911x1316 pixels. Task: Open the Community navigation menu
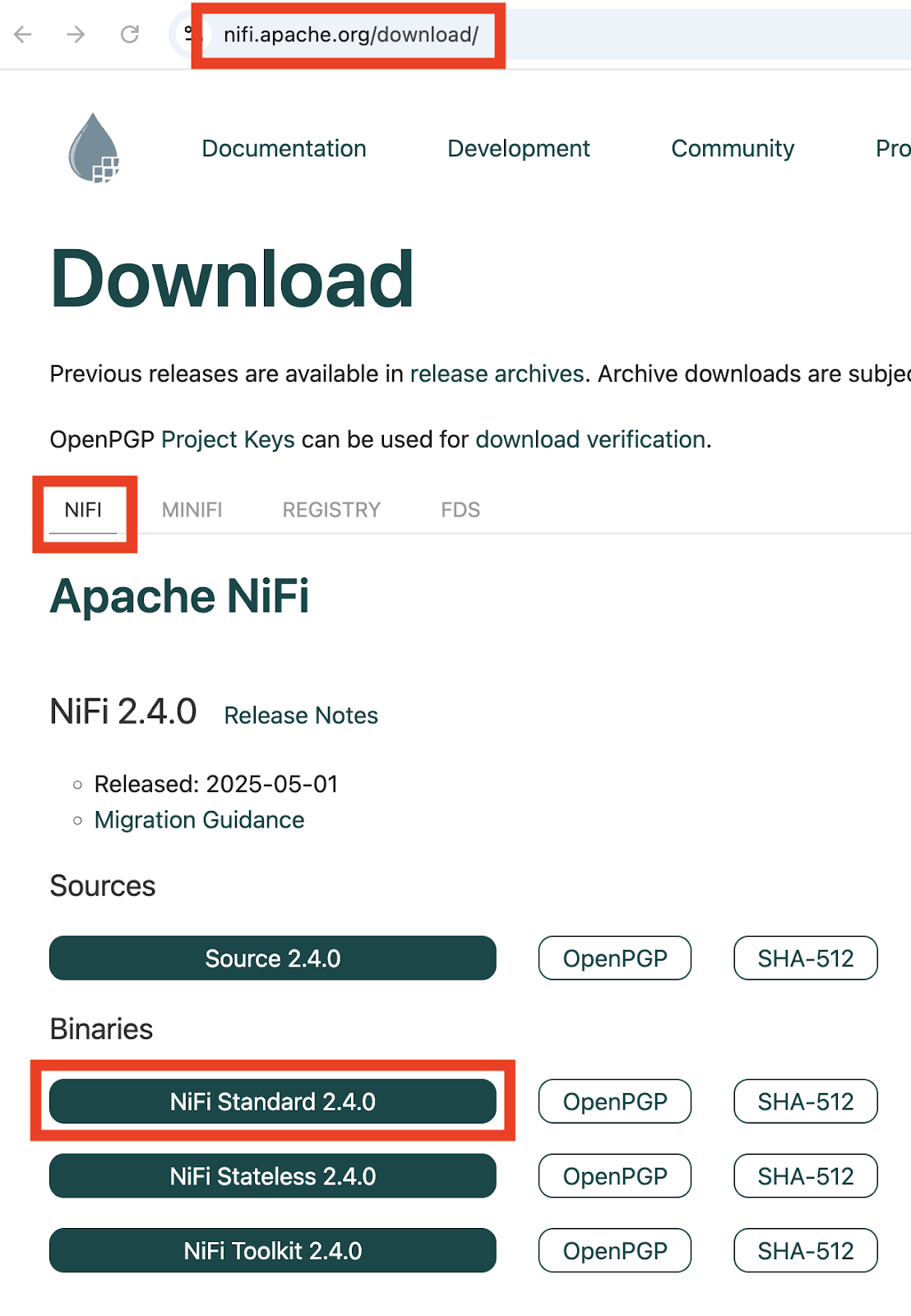tap(732, 149)
